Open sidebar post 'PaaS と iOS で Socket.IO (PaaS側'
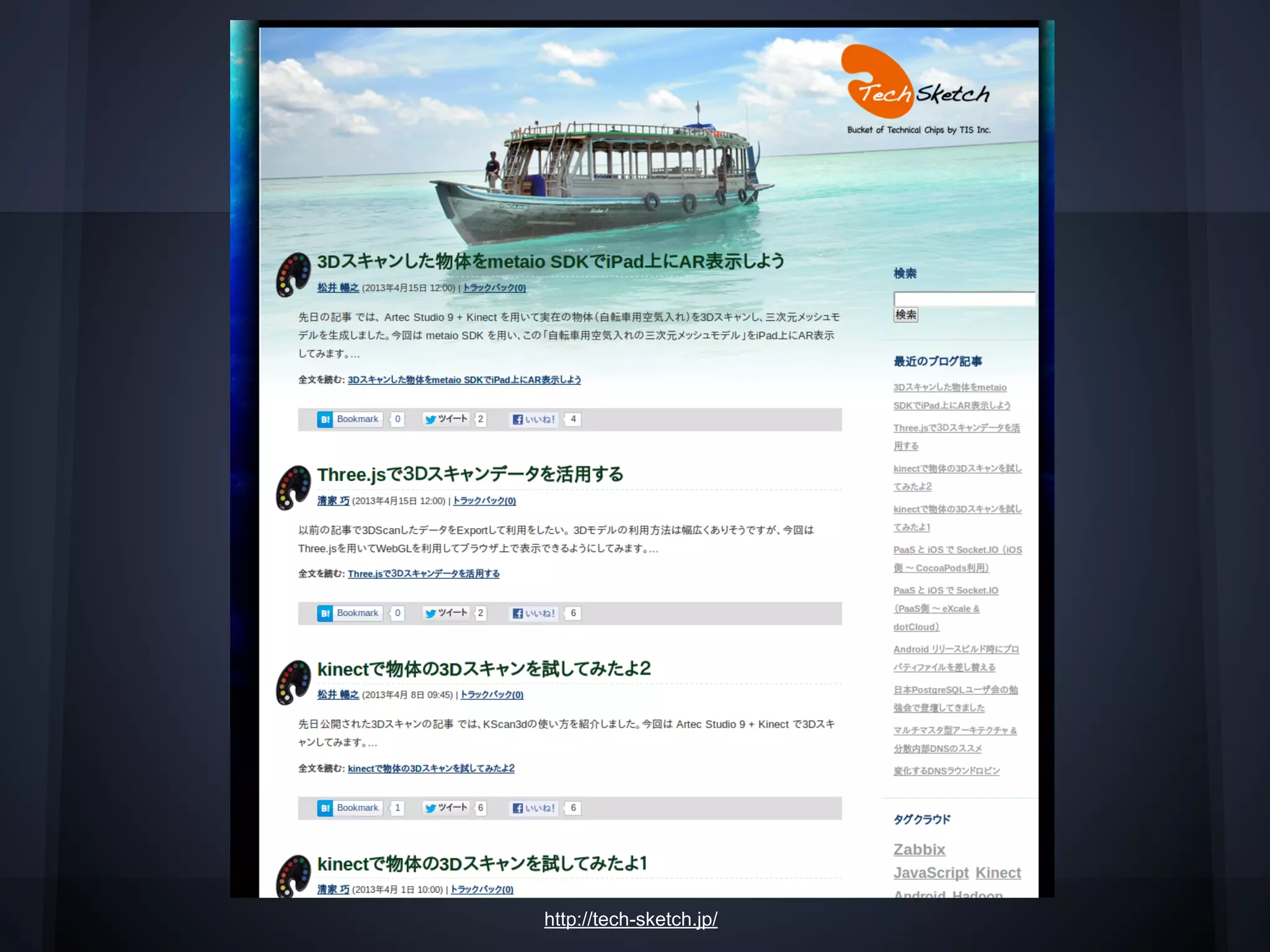 (x=946, y=609)
